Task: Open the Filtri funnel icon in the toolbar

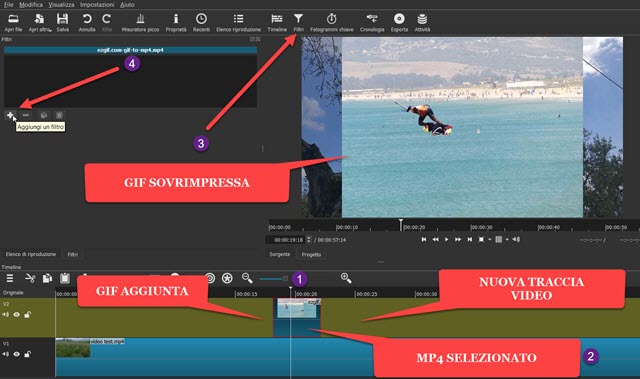Action: coord(298,22)
